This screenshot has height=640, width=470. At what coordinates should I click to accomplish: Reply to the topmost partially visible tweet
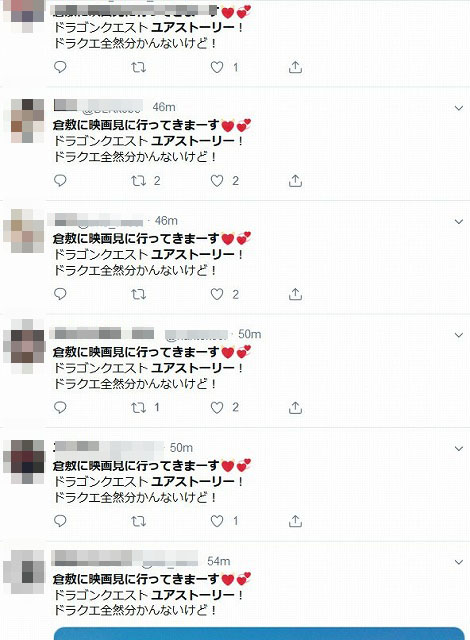click(60, 67)
